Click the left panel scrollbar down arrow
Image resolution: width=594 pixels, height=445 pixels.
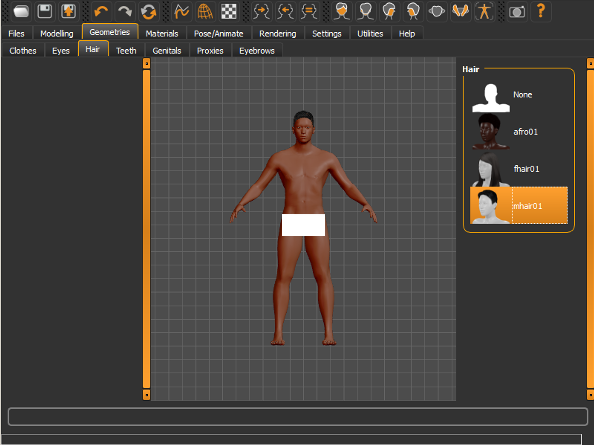pyautogui.click(x=147, y=395)
